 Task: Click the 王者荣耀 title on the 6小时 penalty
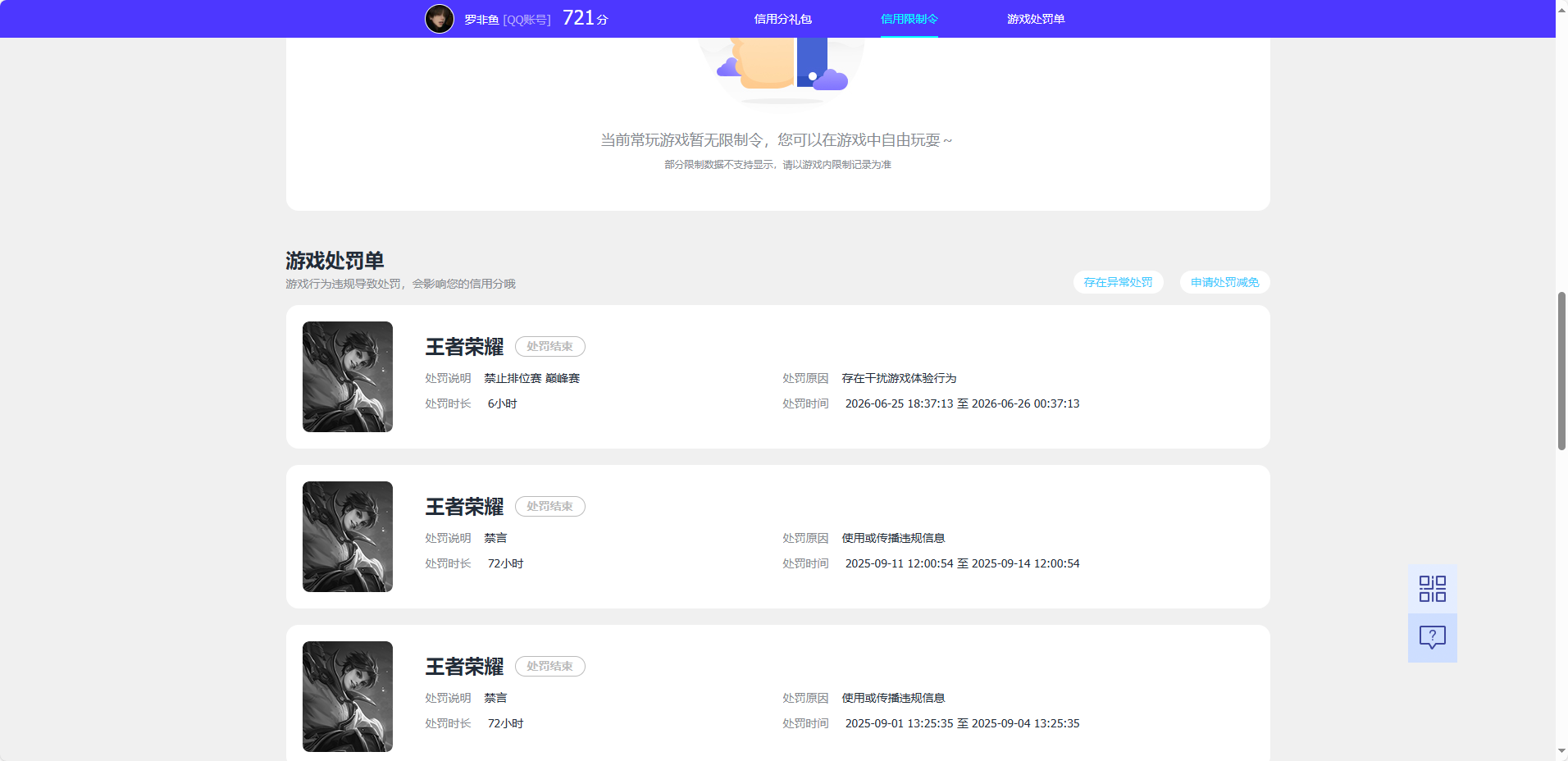tap(464, 347)
